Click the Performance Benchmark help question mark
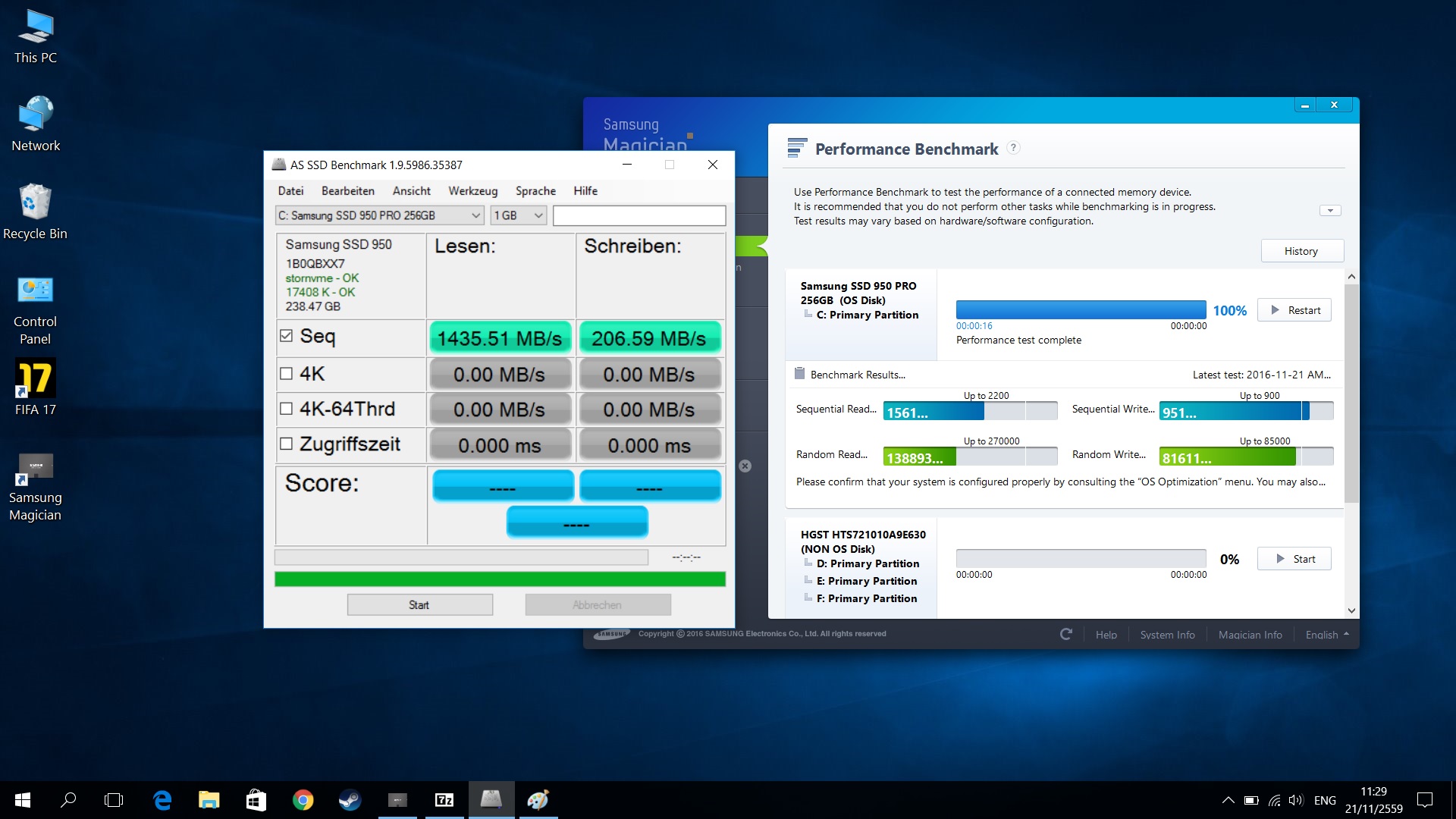The height and width of the screenshot is (819, 1456). 1013,148
